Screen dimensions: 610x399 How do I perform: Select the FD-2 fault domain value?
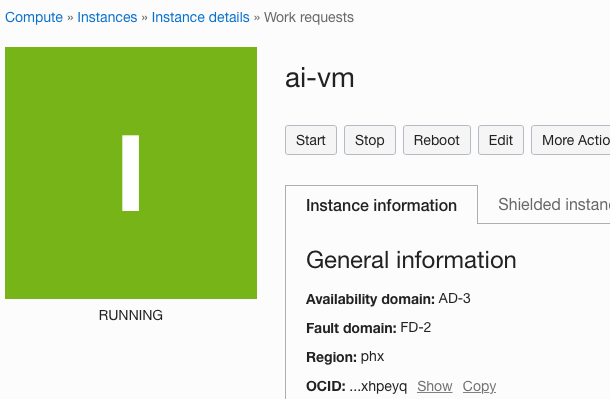point(415,327)
